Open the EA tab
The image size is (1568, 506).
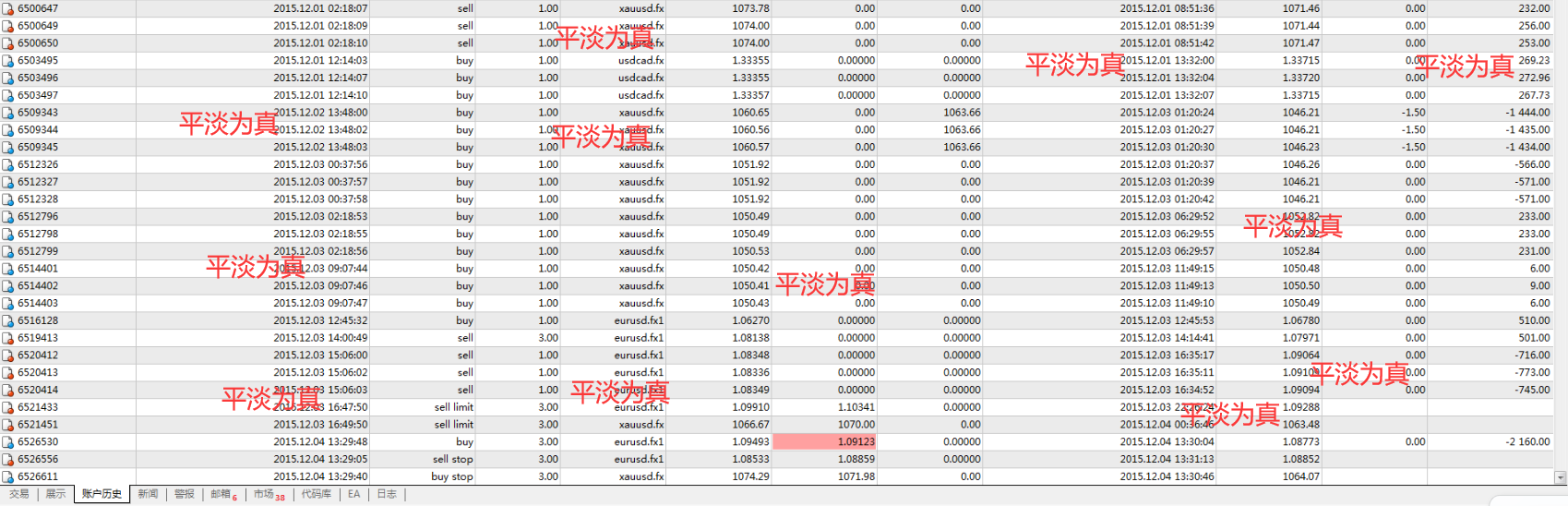[x=353, y=495]
